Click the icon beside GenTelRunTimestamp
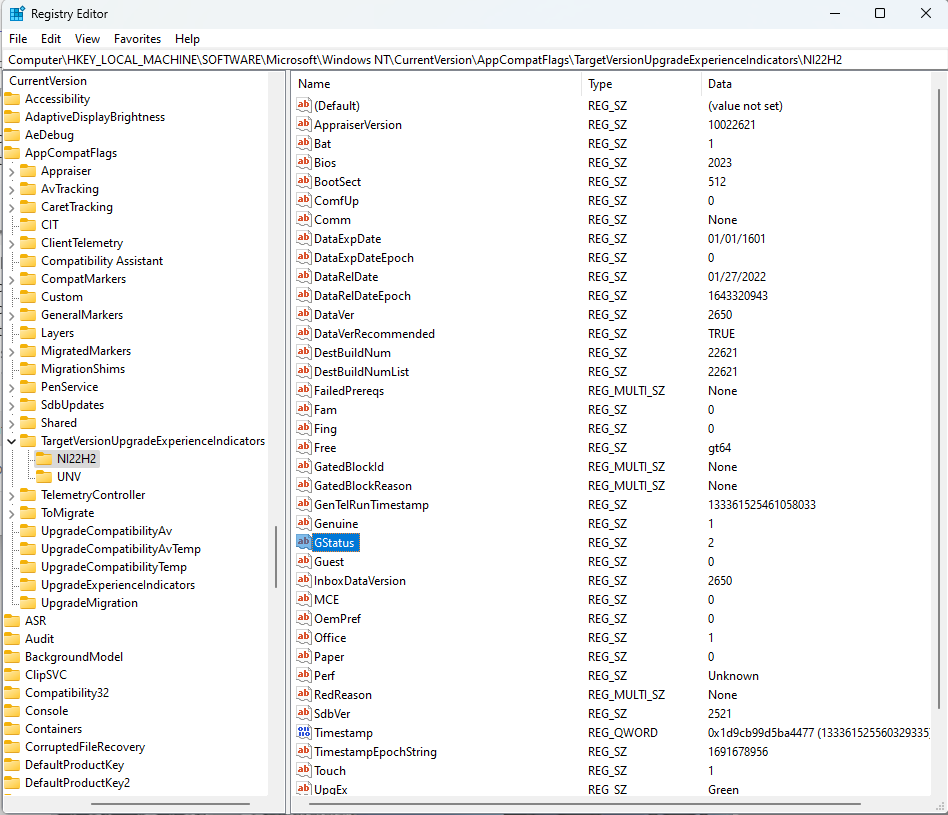Viewport: 948px width, 815px height. pos(304,504)
